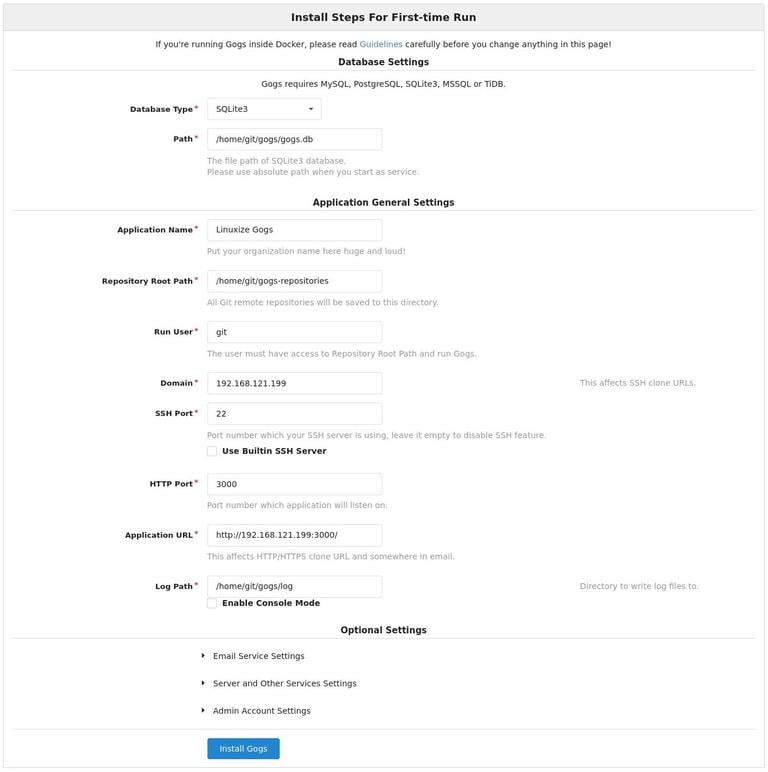
Task: Select the Domain input field
Action: click(x=294, y=383)
